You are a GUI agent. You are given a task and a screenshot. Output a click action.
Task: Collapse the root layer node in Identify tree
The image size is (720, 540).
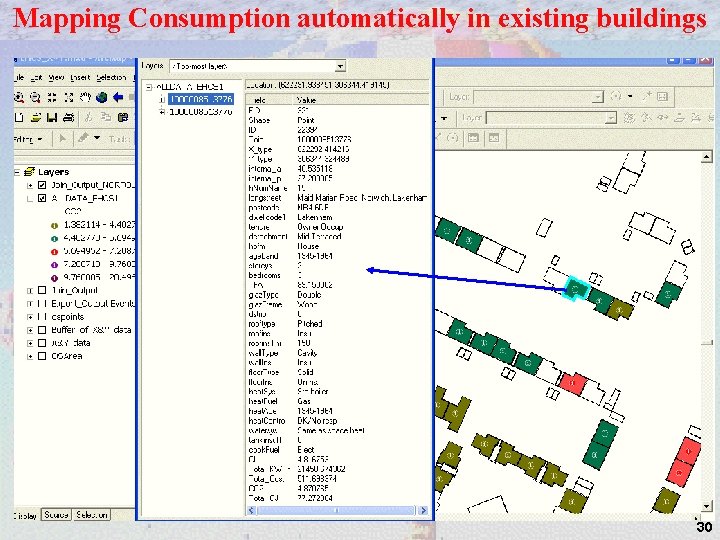(148, 87)
